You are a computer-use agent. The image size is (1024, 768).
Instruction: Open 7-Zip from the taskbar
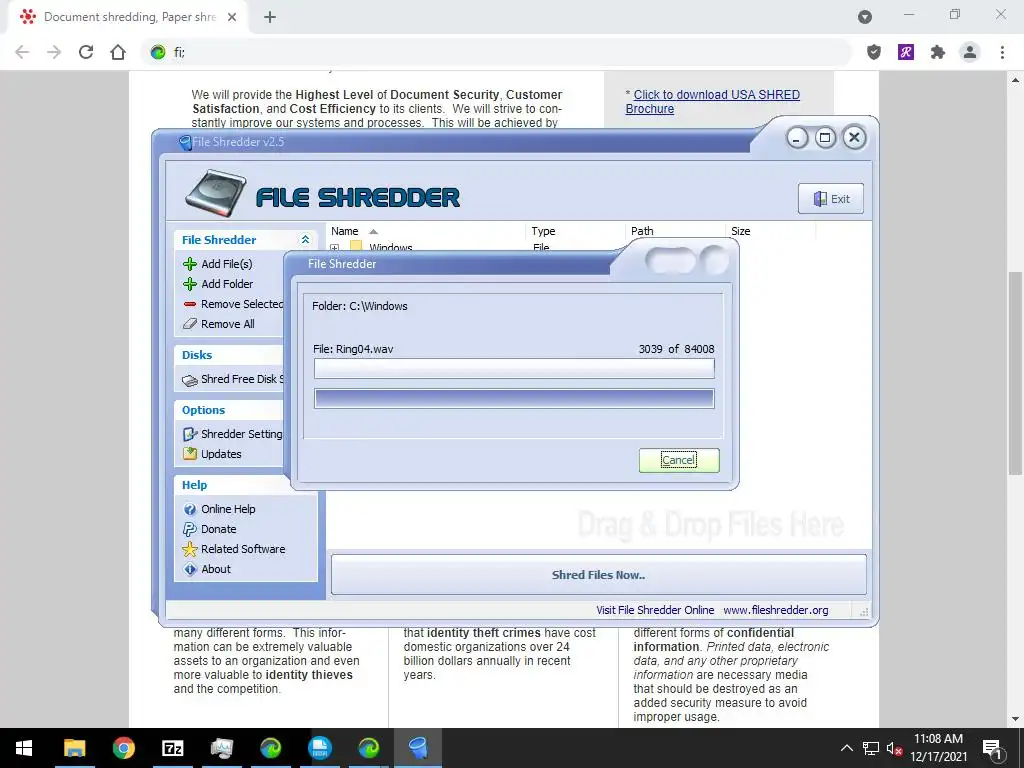(172, 748)
